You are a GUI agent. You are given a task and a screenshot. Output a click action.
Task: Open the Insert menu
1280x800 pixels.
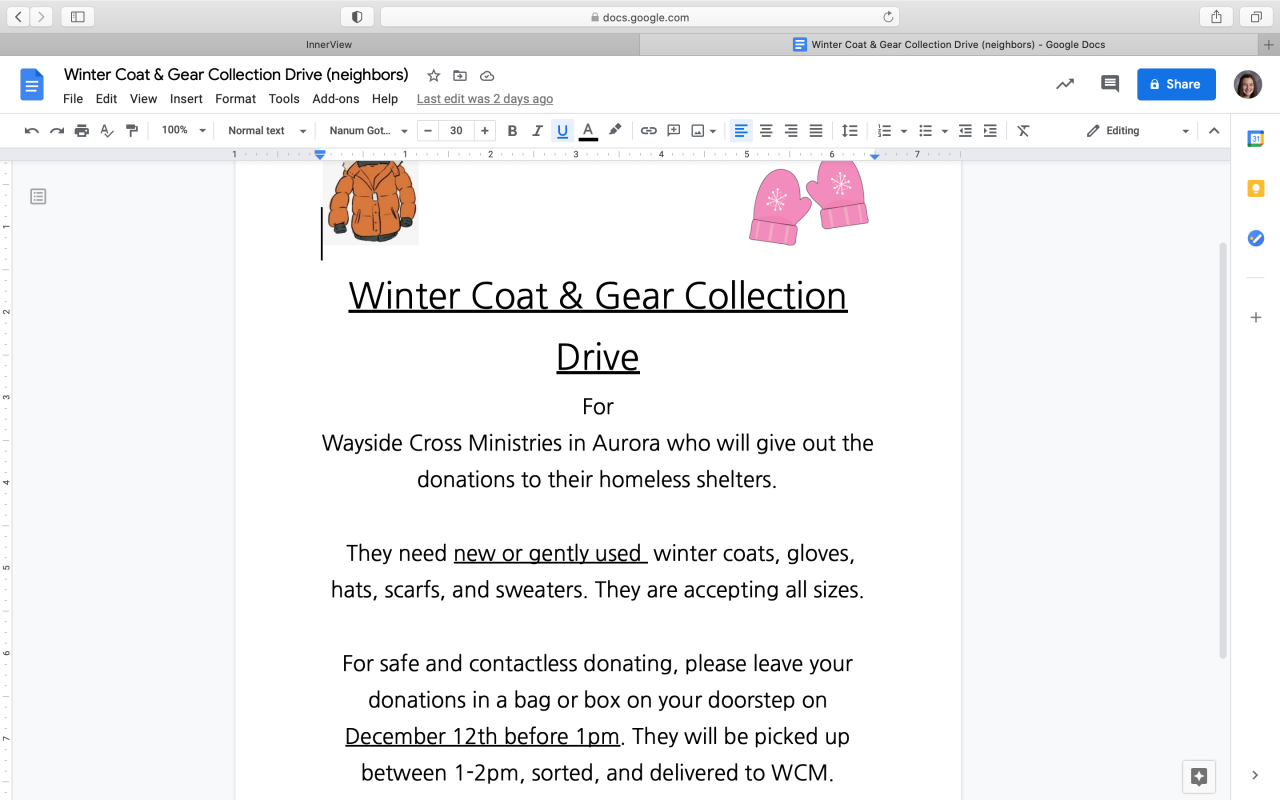point(186,99)
